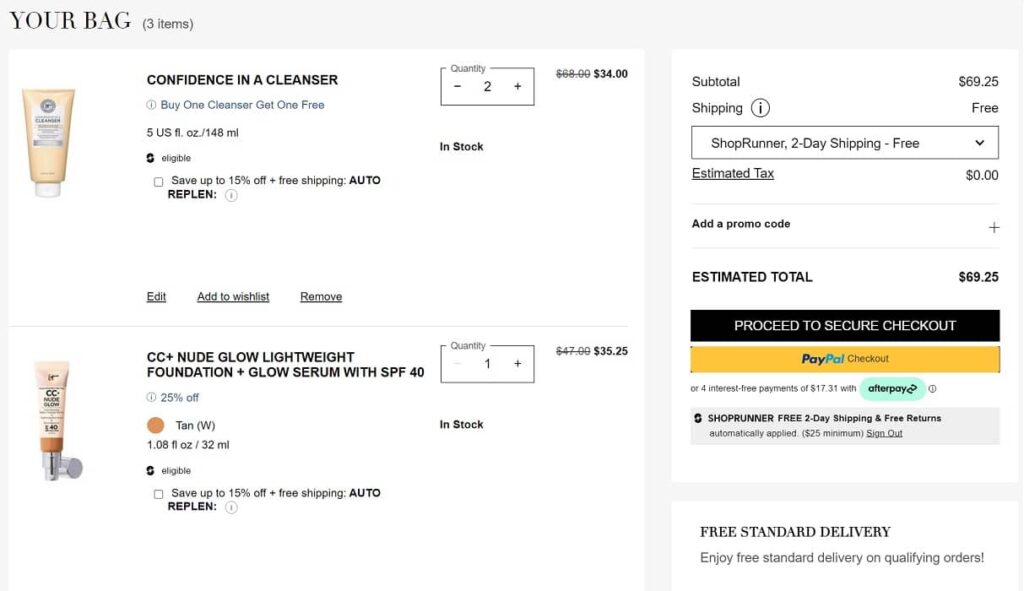The image size is (1024, 591).
Task: Select the Tan (W) shade swatch
Action: (155, 425)
